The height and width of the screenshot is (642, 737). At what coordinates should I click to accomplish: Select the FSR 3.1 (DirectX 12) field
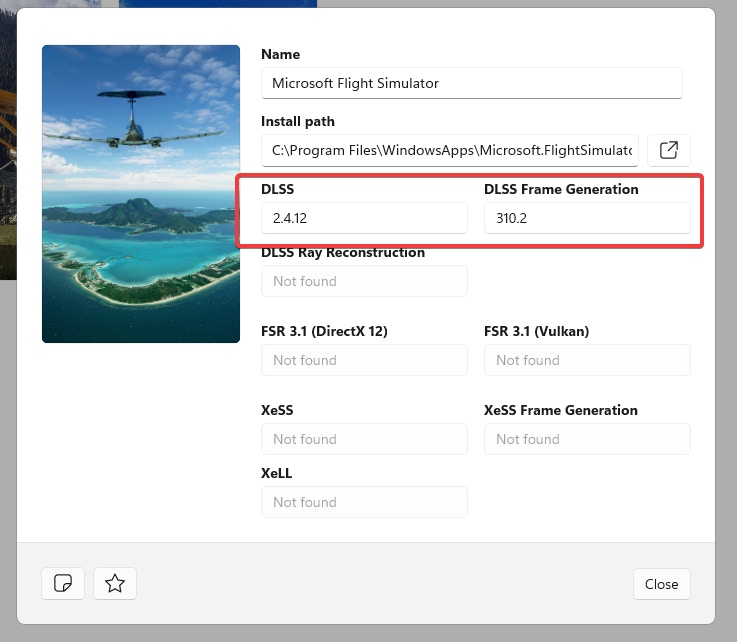pyautogui.click(x=364, y=360)
